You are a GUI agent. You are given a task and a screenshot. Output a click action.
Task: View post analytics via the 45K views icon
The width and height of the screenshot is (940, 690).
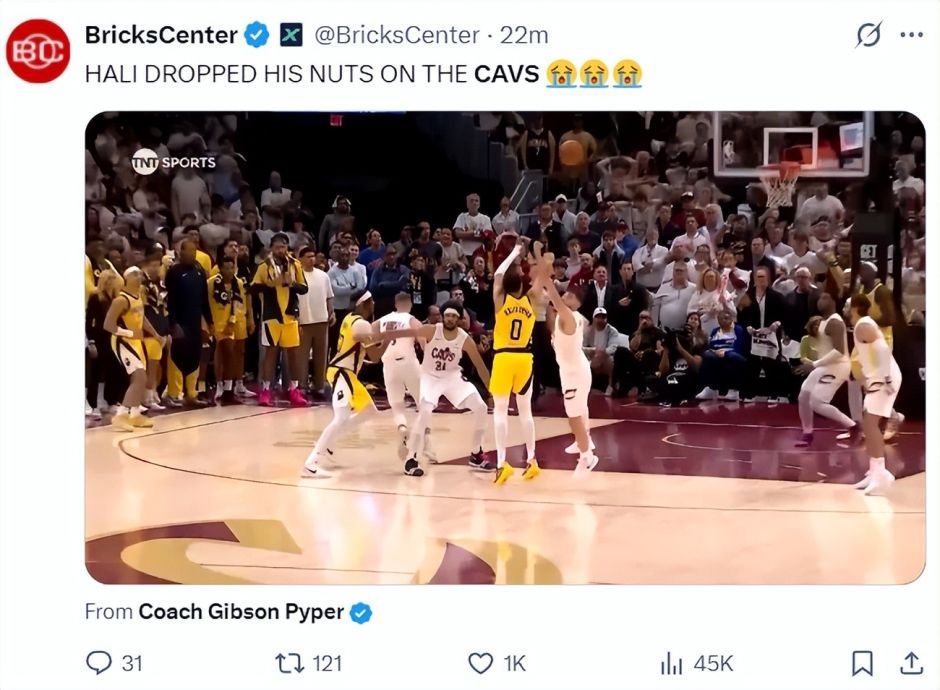pos(671,662)
